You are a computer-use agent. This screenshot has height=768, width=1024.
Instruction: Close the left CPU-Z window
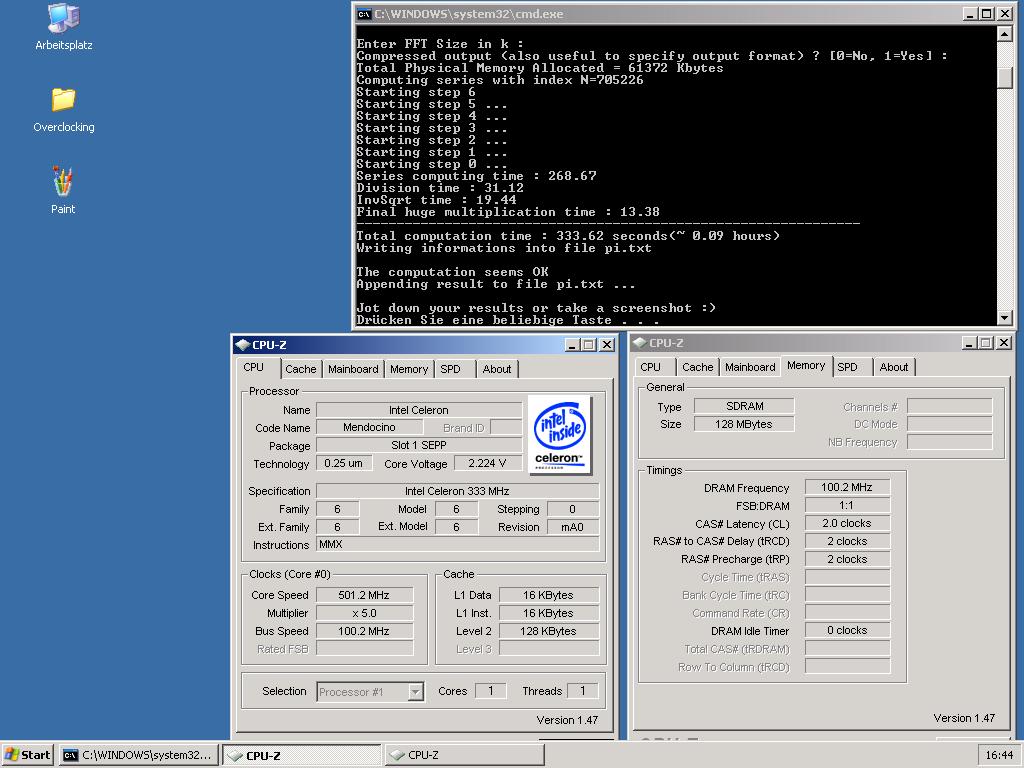coord(607,345)
